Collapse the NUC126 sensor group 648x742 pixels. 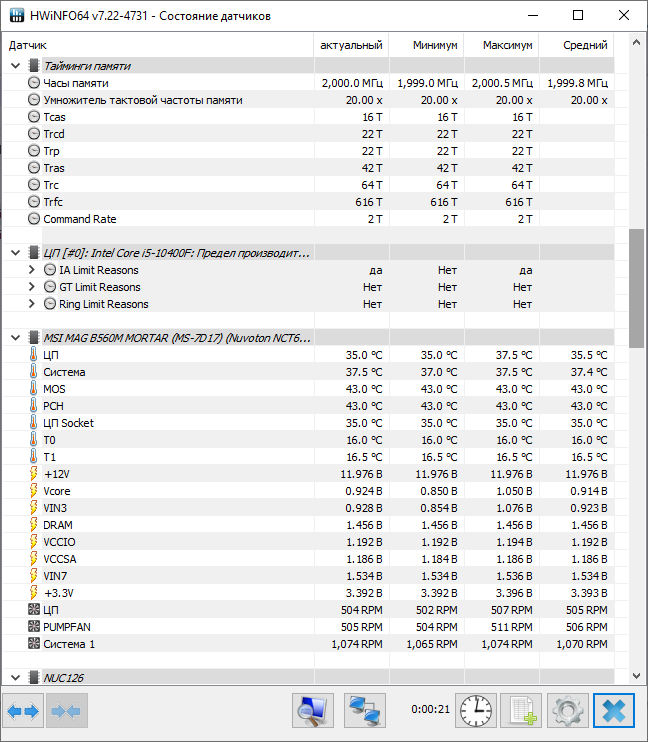click(16, 678)
